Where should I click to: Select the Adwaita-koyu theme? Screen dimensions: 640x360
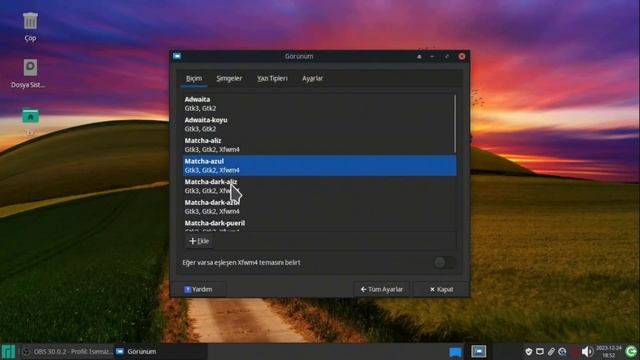pos(318,124)
